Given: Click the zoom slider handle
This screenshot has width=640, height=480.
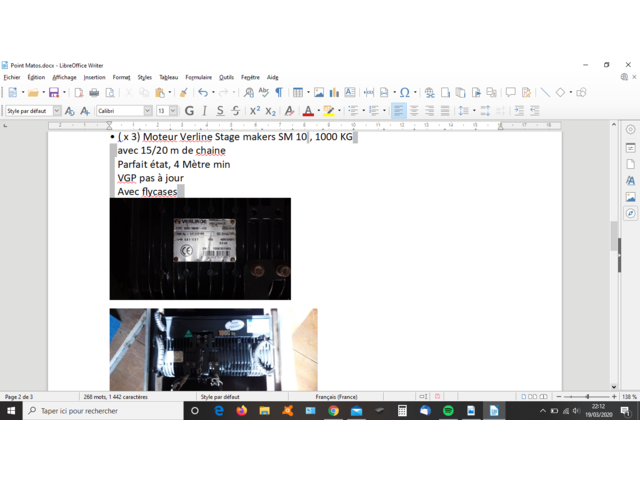Looking at the screenshot, I should (588, 397).
